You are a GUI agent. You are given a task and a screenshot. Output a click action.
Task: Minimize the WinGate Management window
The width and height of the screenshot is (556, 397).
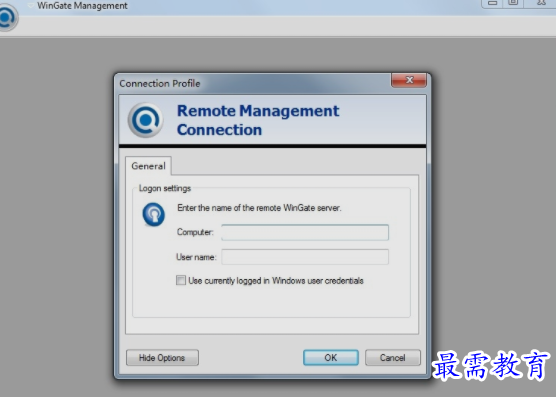point(492,3)
